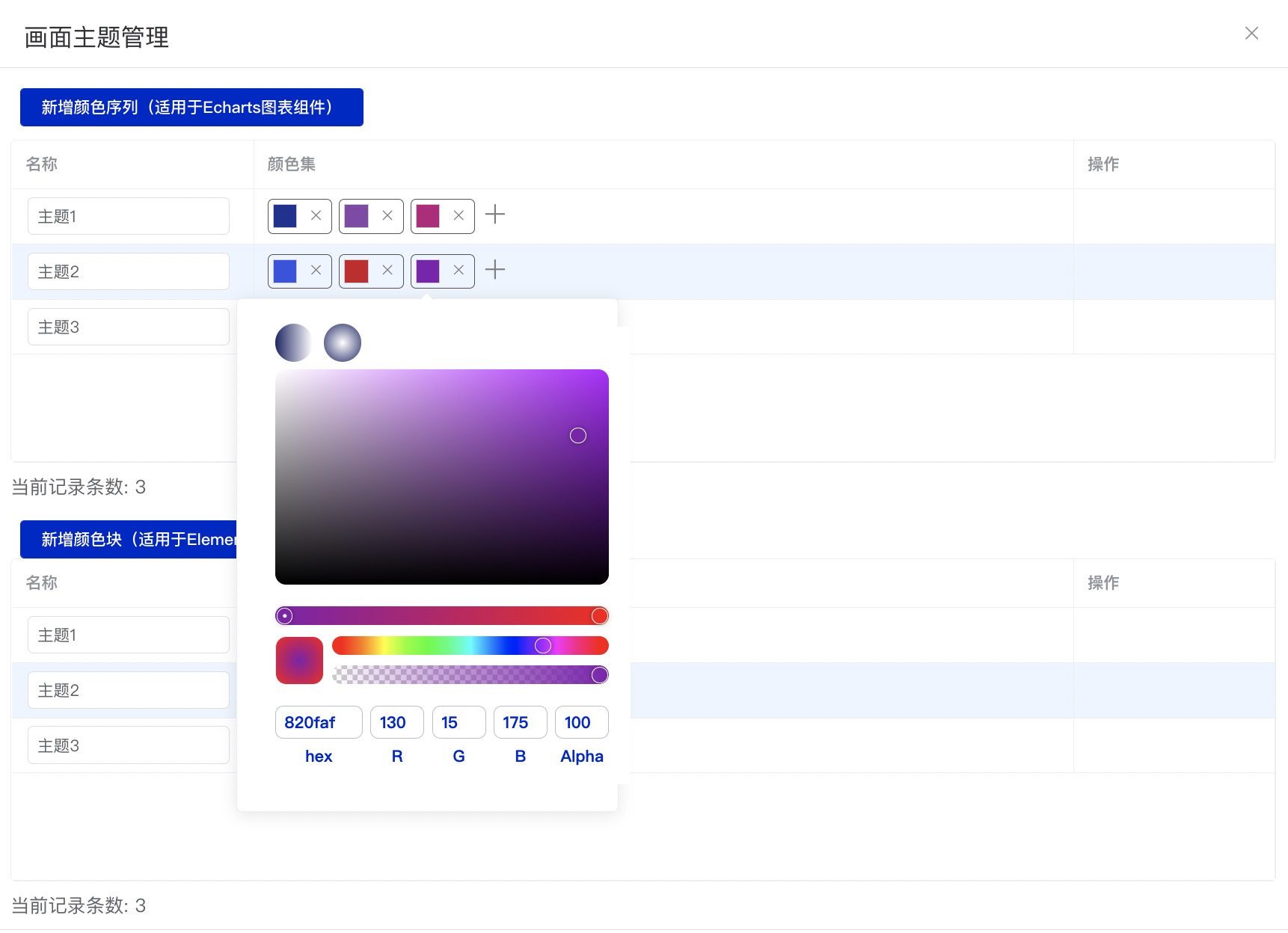Edit 主题3 name in color block table
Viewport: 1288px width, 933px height.
[x=129, y=745]
